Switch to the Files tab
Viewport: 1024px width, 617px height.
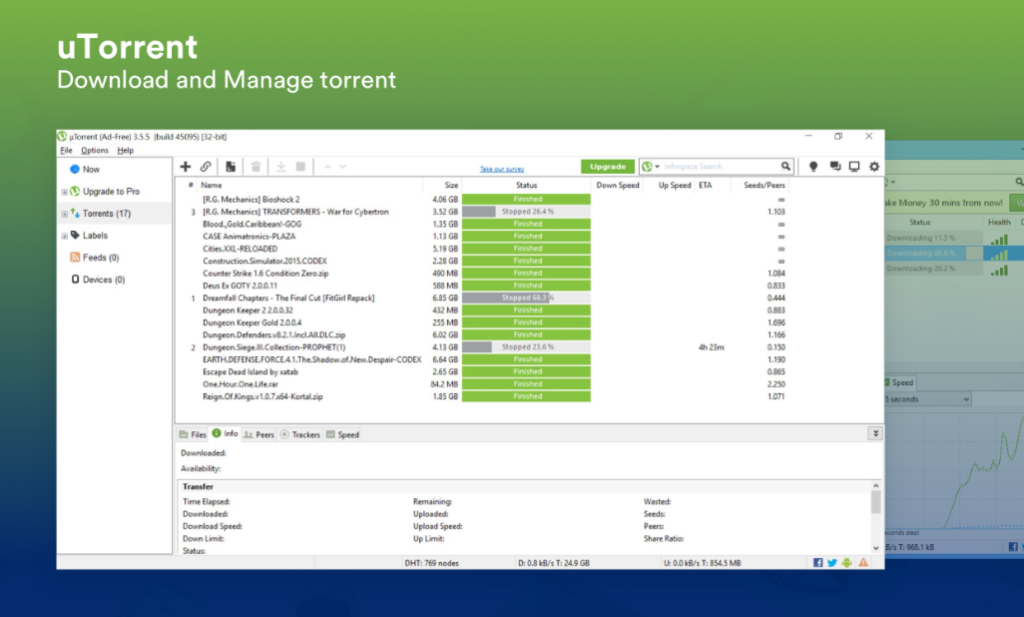pos(193,434)
